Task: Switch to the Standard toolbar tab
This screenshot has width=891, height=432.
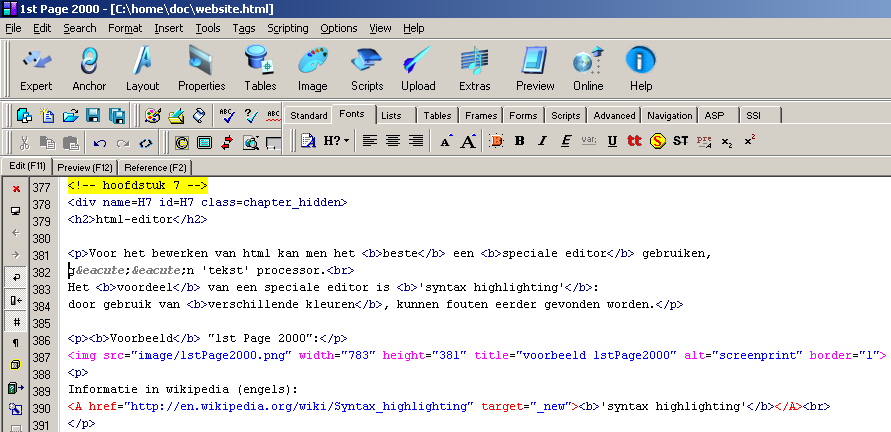Action: point(309,115)
